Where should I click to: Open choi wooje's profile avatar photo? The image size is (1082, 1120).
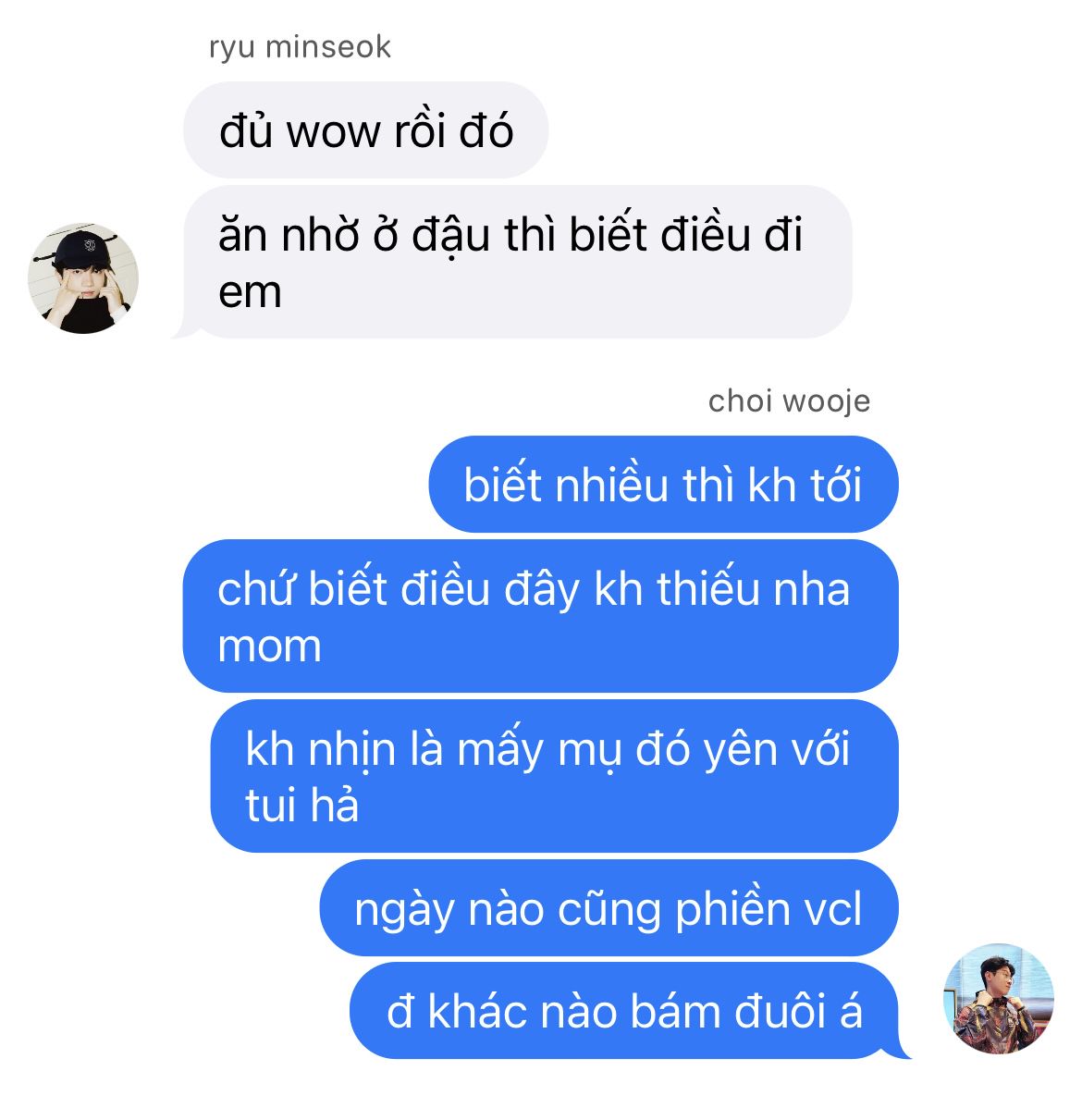point(999,999)
